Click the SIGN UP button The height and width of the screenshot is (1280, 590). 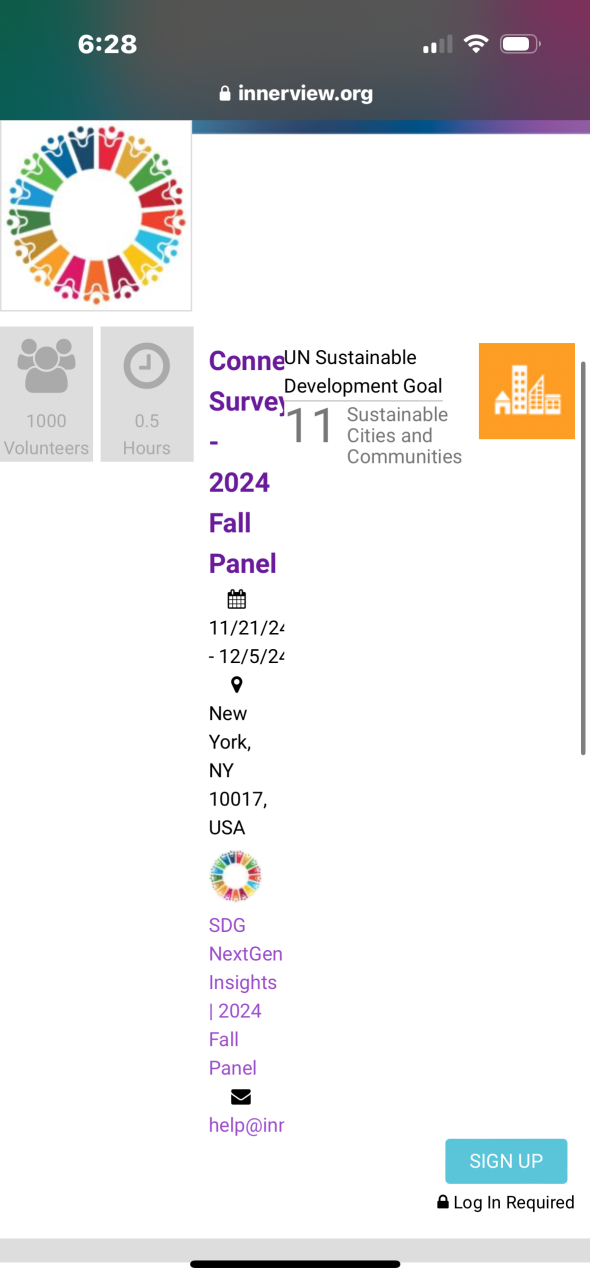506,1161
